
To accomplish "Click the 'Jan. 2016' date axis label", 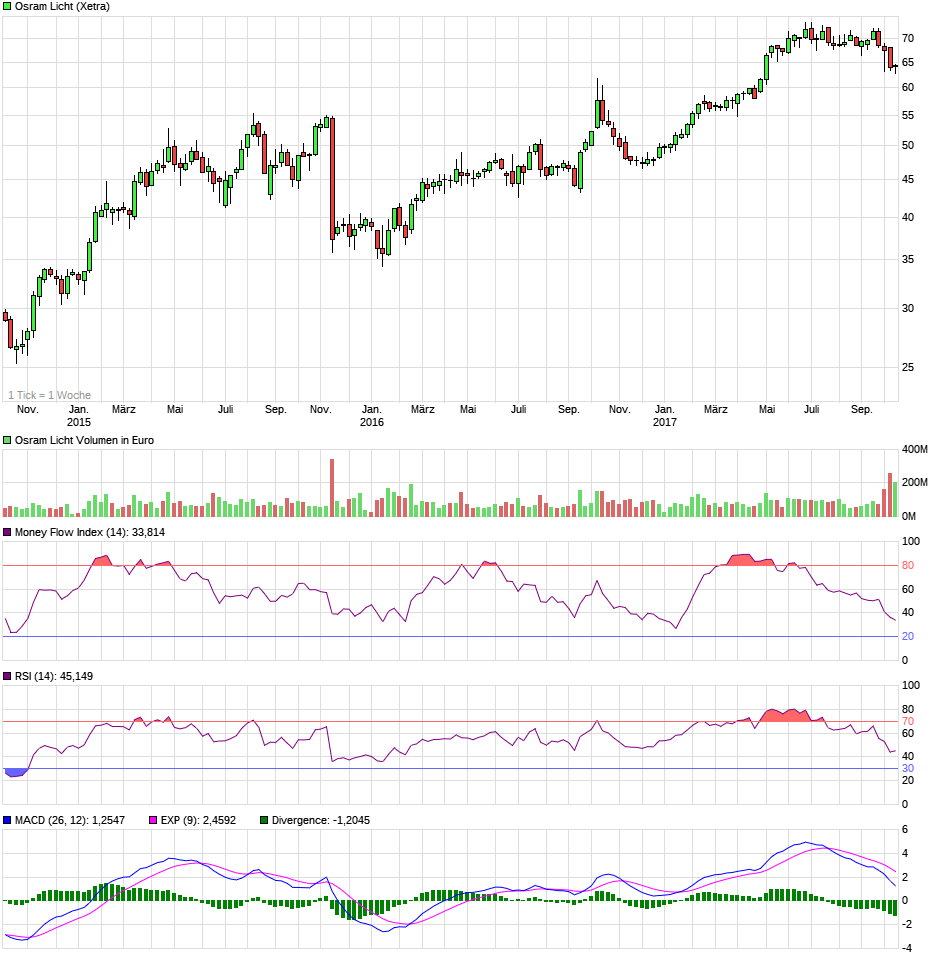I will (x=371, y=416).
